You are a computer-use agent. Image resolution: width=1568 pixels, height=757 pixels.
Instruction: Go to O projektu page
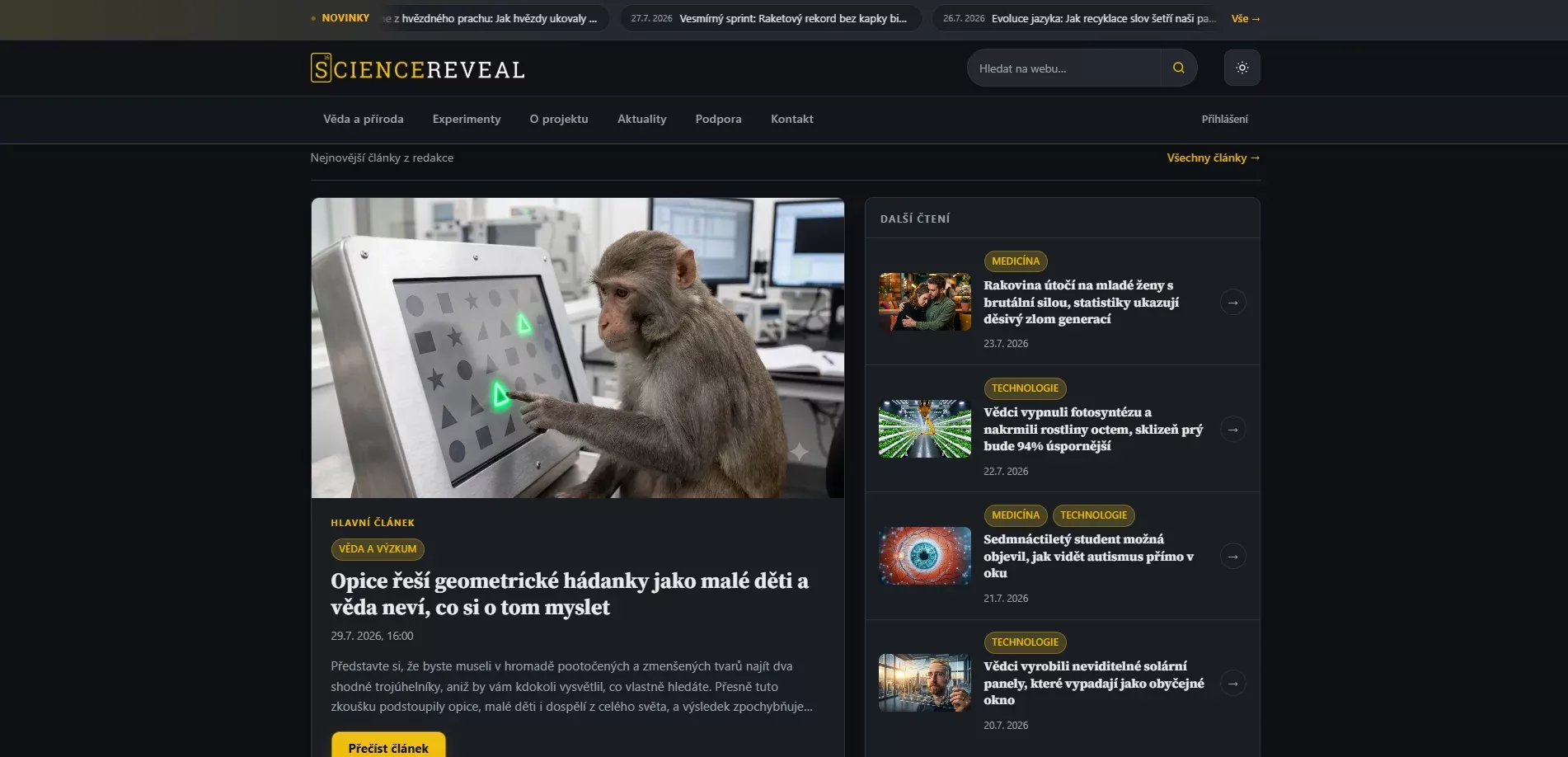pyautogui.click(x=559, y=120)
